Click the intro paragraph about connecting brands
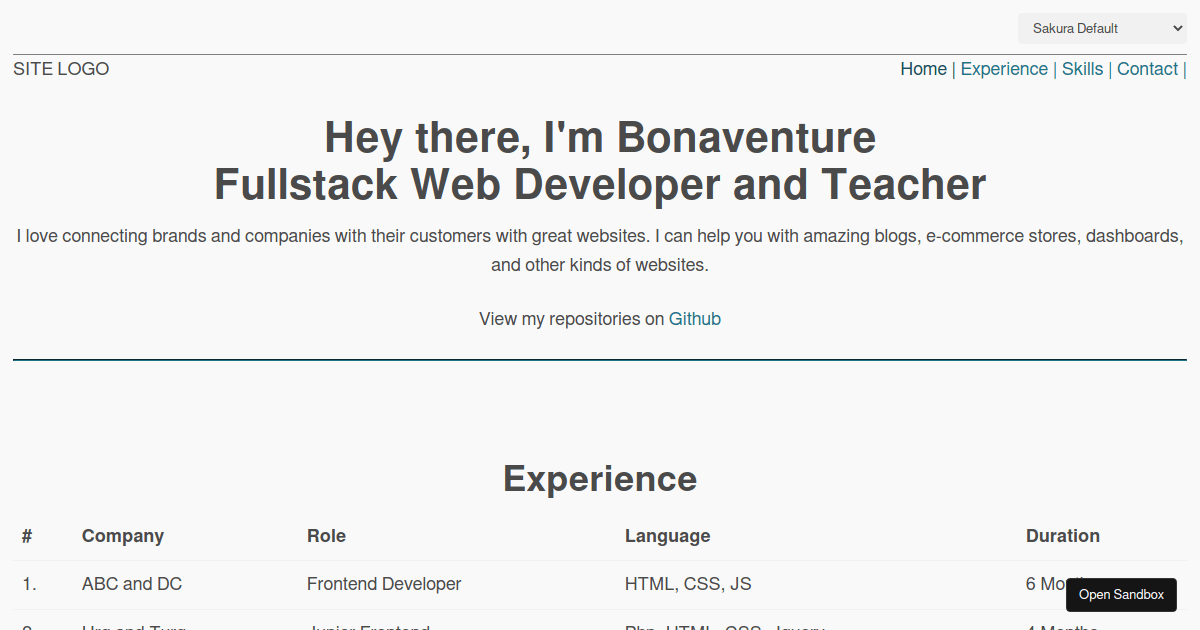 coord(599,250)
